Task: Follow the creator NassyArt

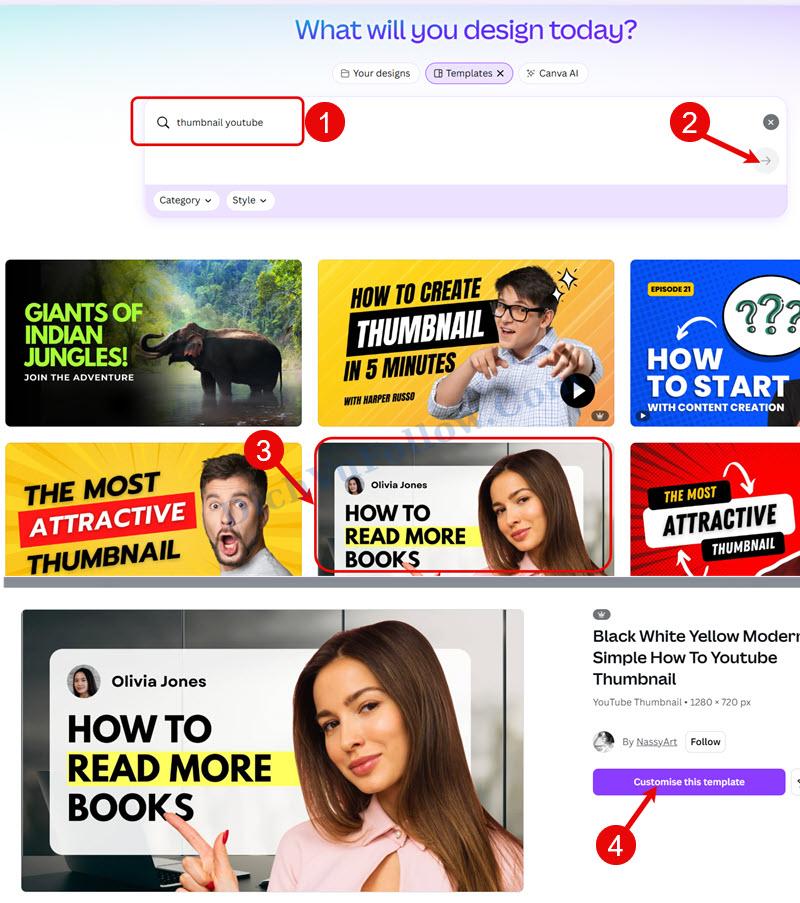Action: [x=705, y=742]
